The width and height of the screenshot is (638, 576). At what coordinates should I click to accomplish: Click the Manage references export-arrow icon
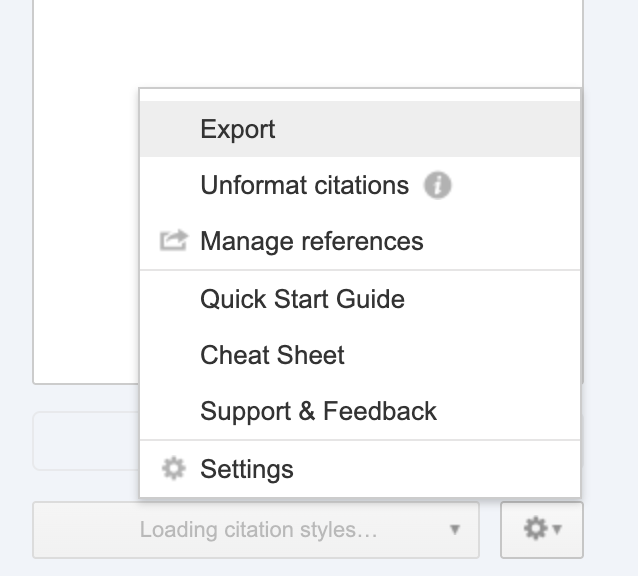[173, 241]
